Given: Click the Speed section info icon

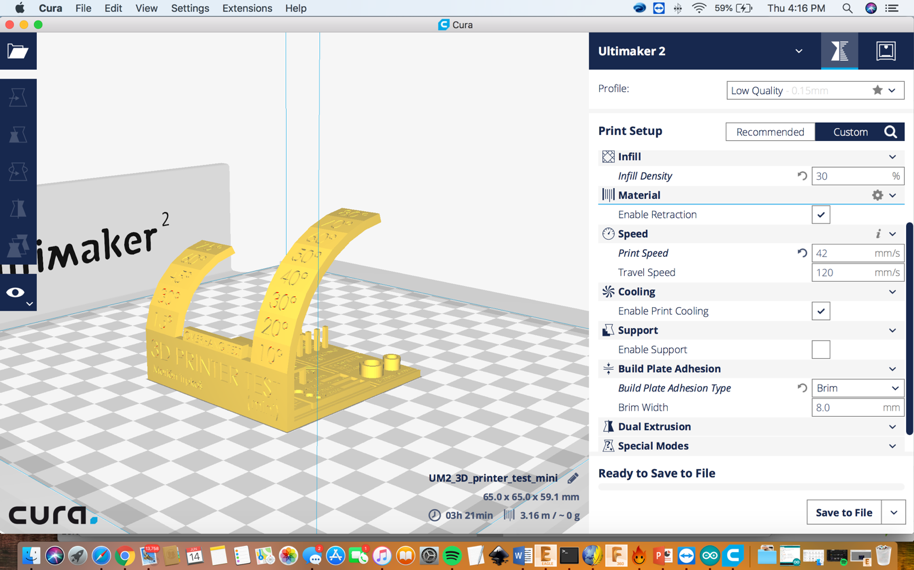Looking at the screenshot, I should (878, 234).
